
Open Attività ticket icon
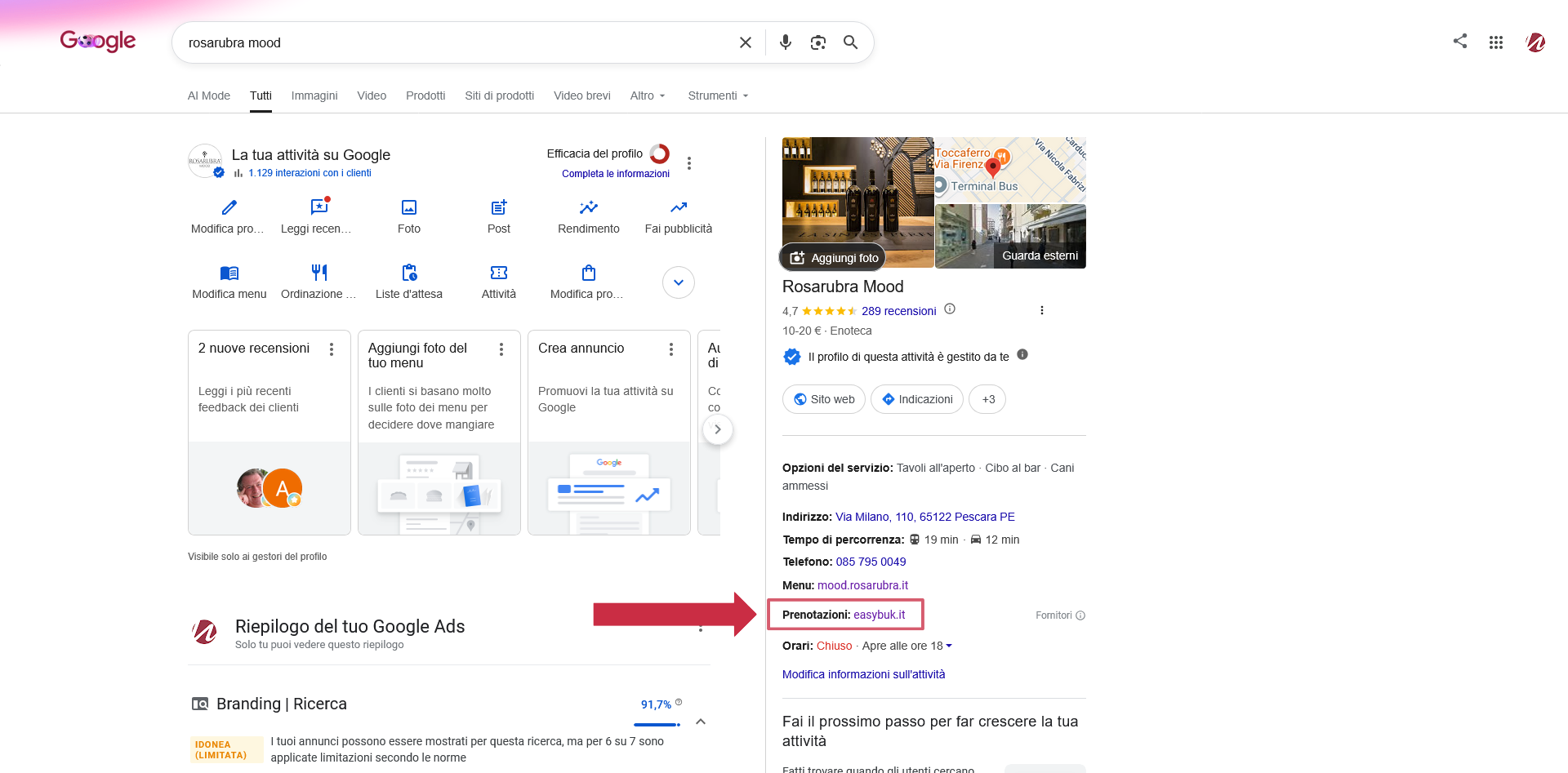[x=499, y=273]
